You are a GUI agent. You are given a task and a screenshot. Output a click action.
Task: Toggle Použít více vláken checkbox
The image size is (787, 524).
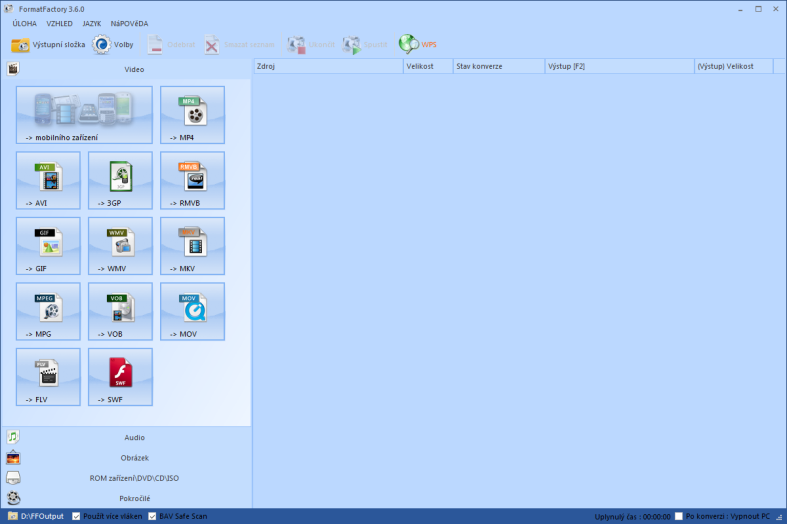[x=76, y=516]
